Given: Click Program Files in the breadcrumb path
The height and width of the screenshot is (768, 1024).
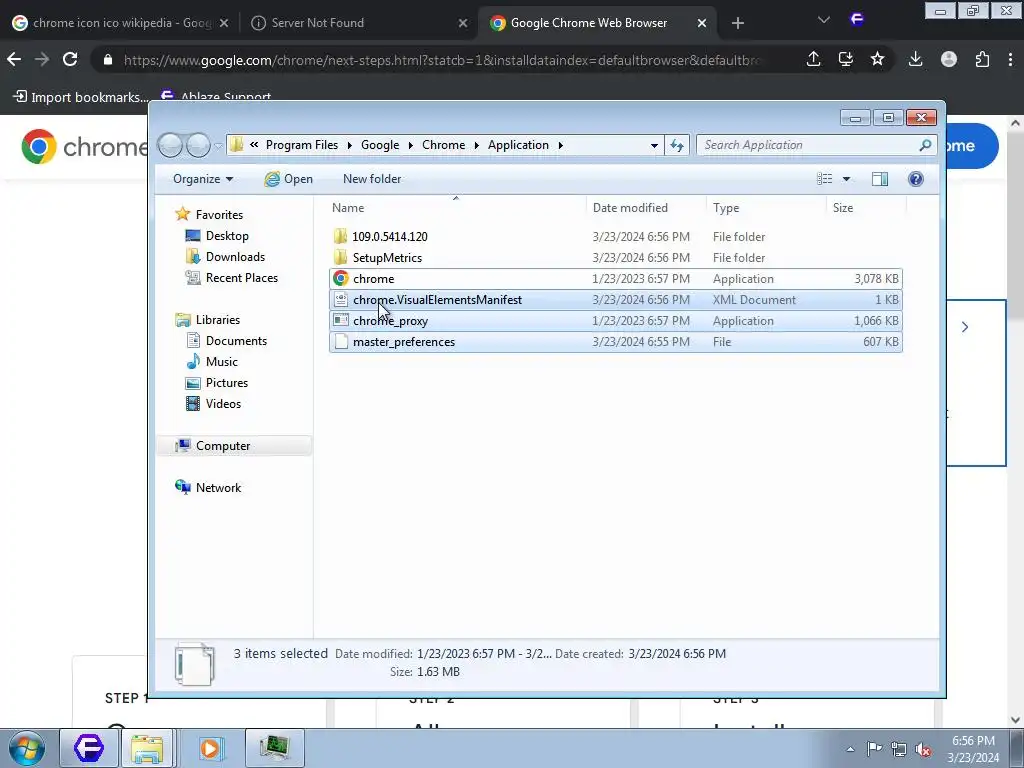Looking at the screenshot, I should click(302, 145).
